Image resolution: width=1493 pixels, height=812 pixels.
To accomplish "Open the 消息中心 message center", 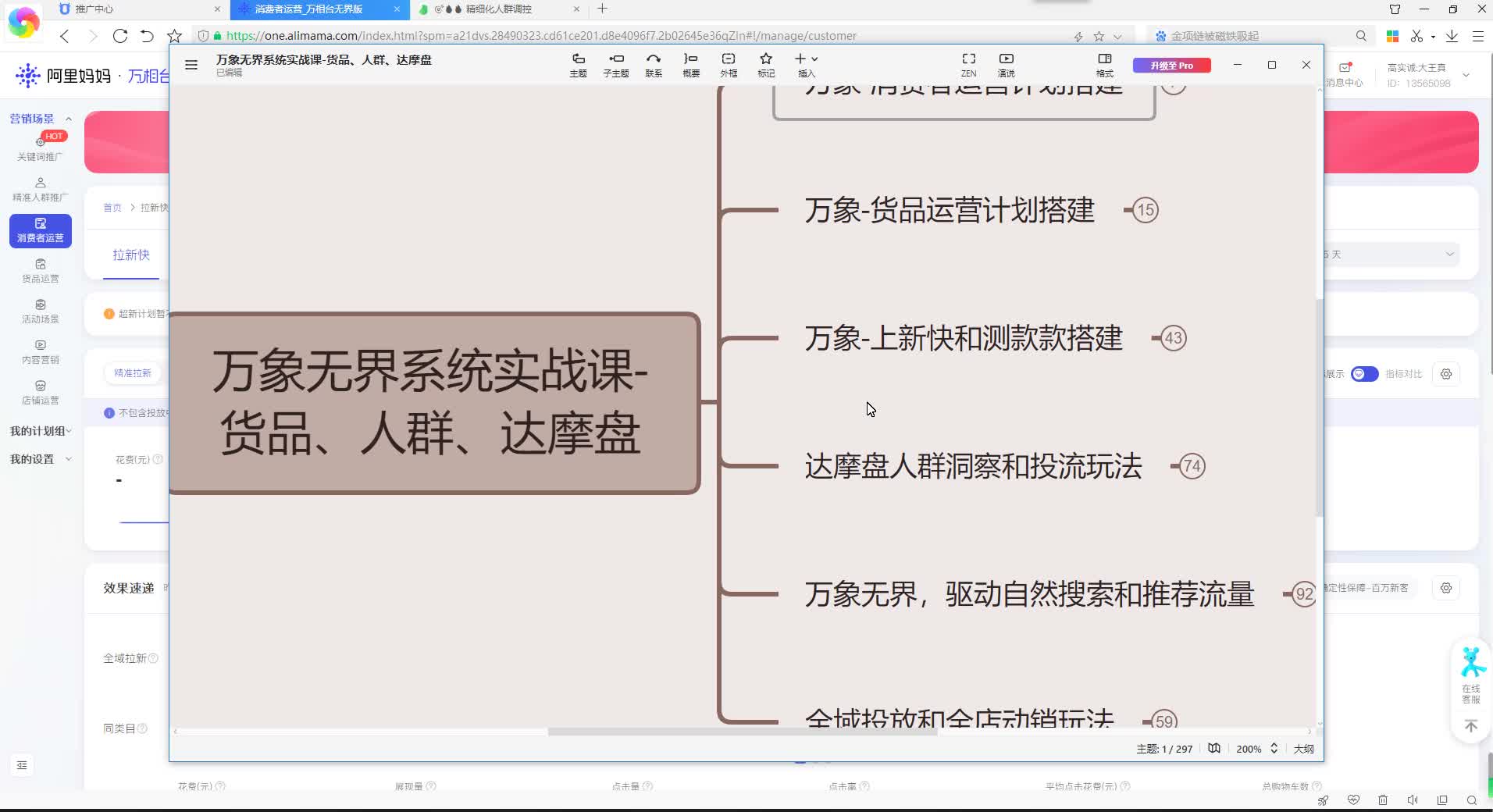I will pyautogui.click(x=1345, y=74).
